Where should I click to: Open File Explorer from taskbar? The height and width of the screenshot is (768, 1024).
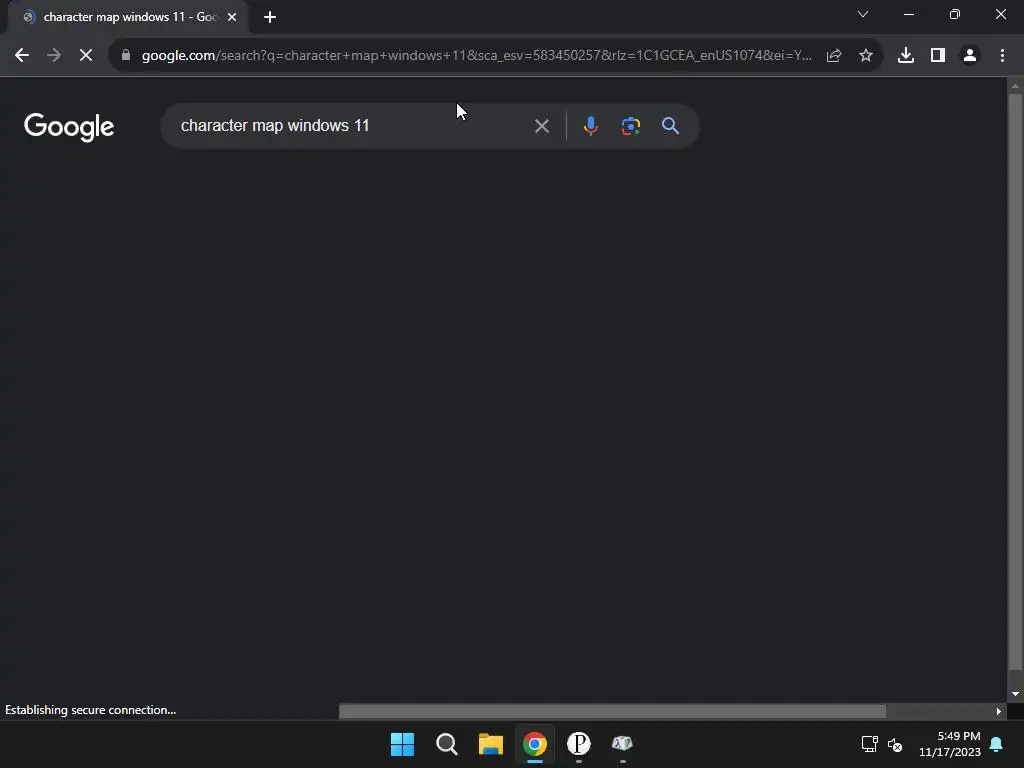pos(490,744)
